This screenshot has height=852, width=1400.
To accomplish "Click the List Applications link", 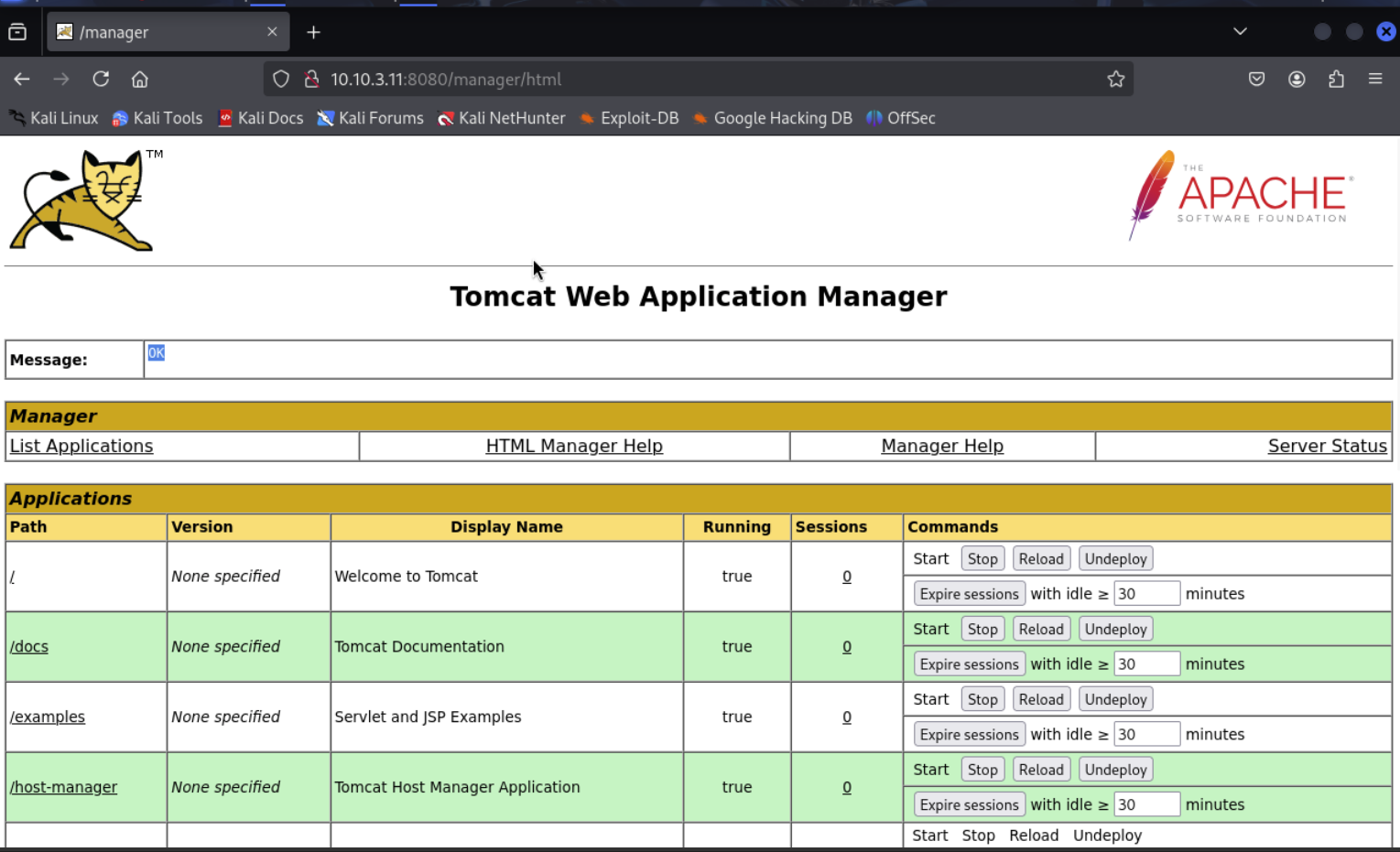I will 81,446.
